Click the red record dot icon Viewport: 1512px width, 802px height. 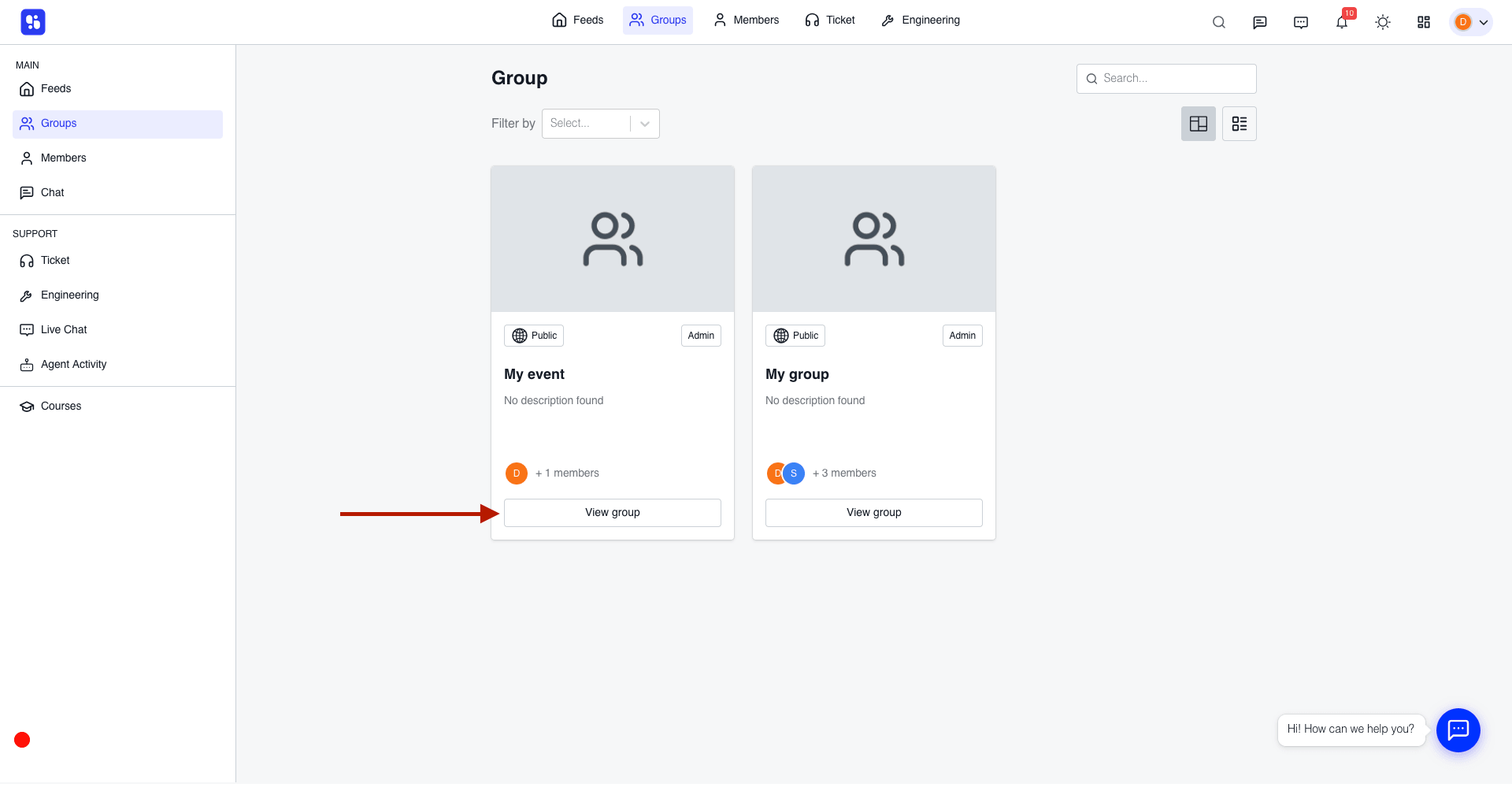pyautogui.click(x=22, y=740)
